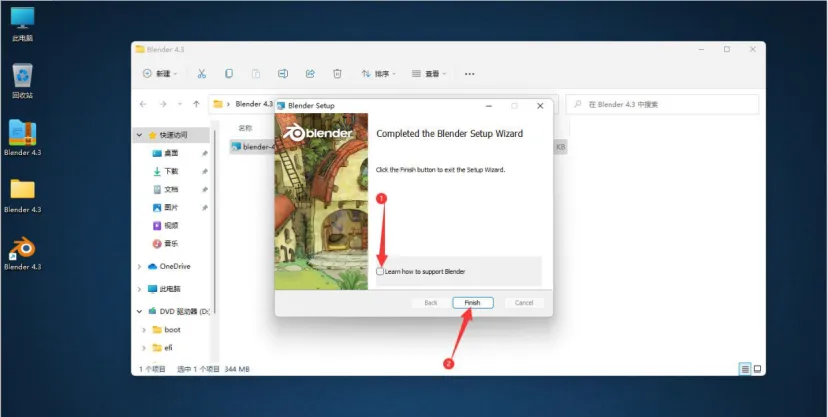
Task: Click the disabled Cancel button in Blender Setup
Action: click(x=524, y=302)
